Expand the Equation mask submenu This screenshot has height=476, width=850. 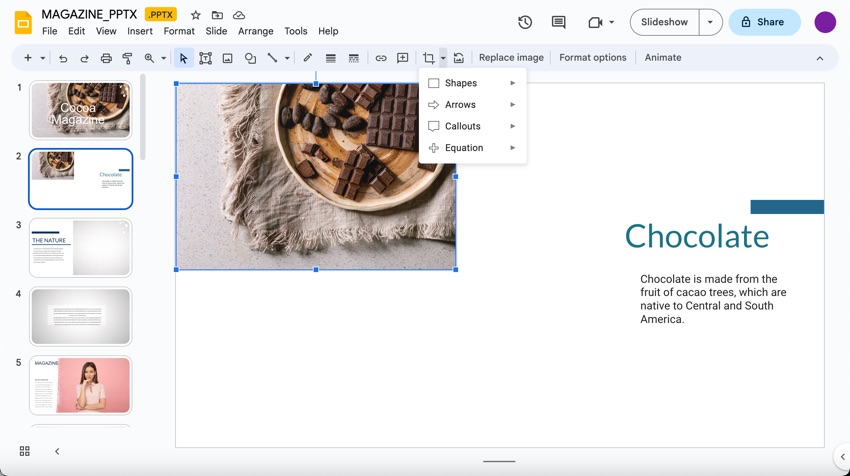click(472, 147)
